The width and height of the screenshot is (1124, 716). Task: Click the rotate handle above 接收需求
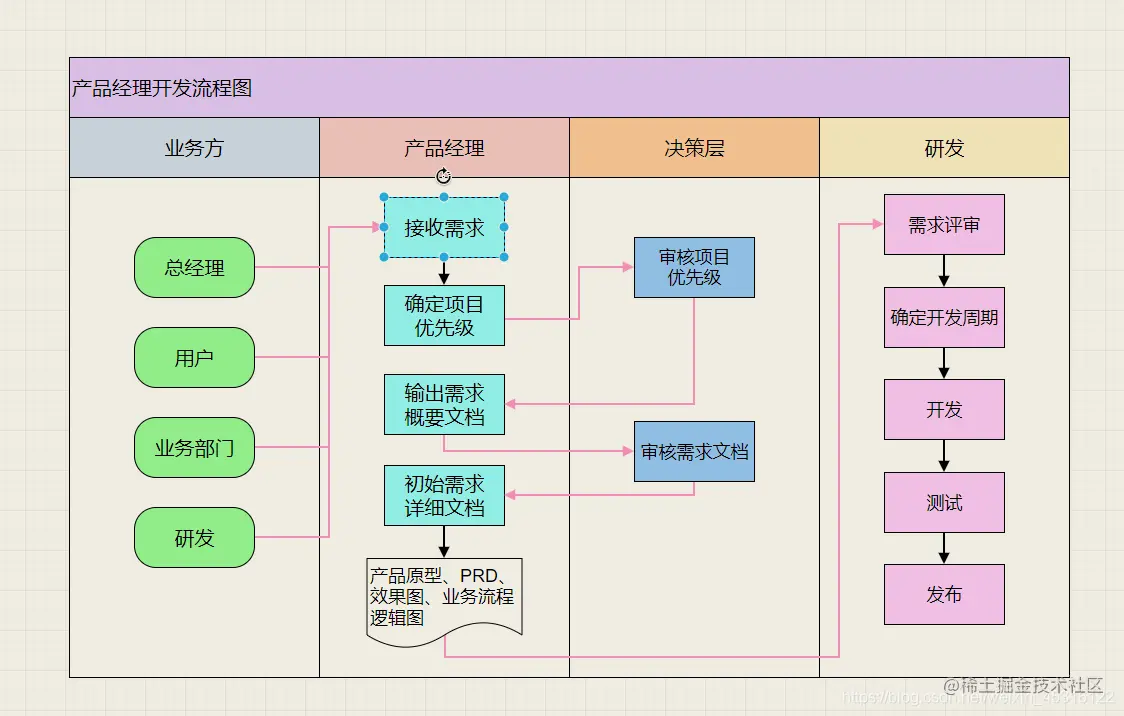click(444, 176)
